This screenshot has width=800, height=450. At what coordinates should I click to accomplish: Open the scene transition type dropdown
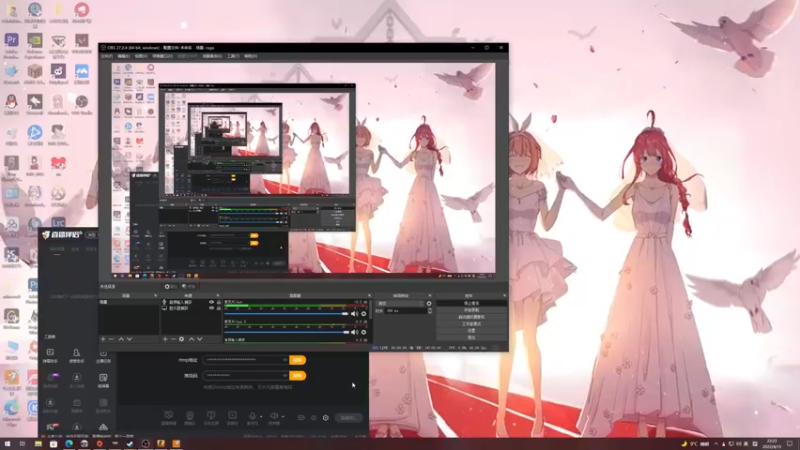coord(401,304)
